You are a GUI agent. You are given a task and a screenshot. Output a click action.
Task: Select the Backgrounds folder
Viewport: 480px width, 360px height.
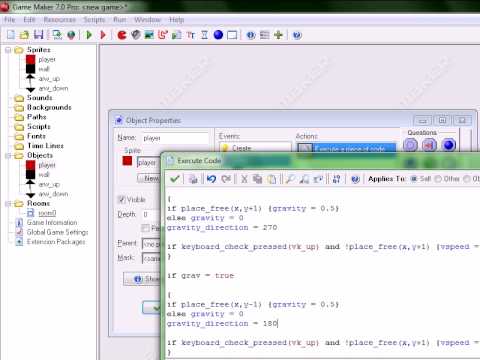[x=49, y=107]
